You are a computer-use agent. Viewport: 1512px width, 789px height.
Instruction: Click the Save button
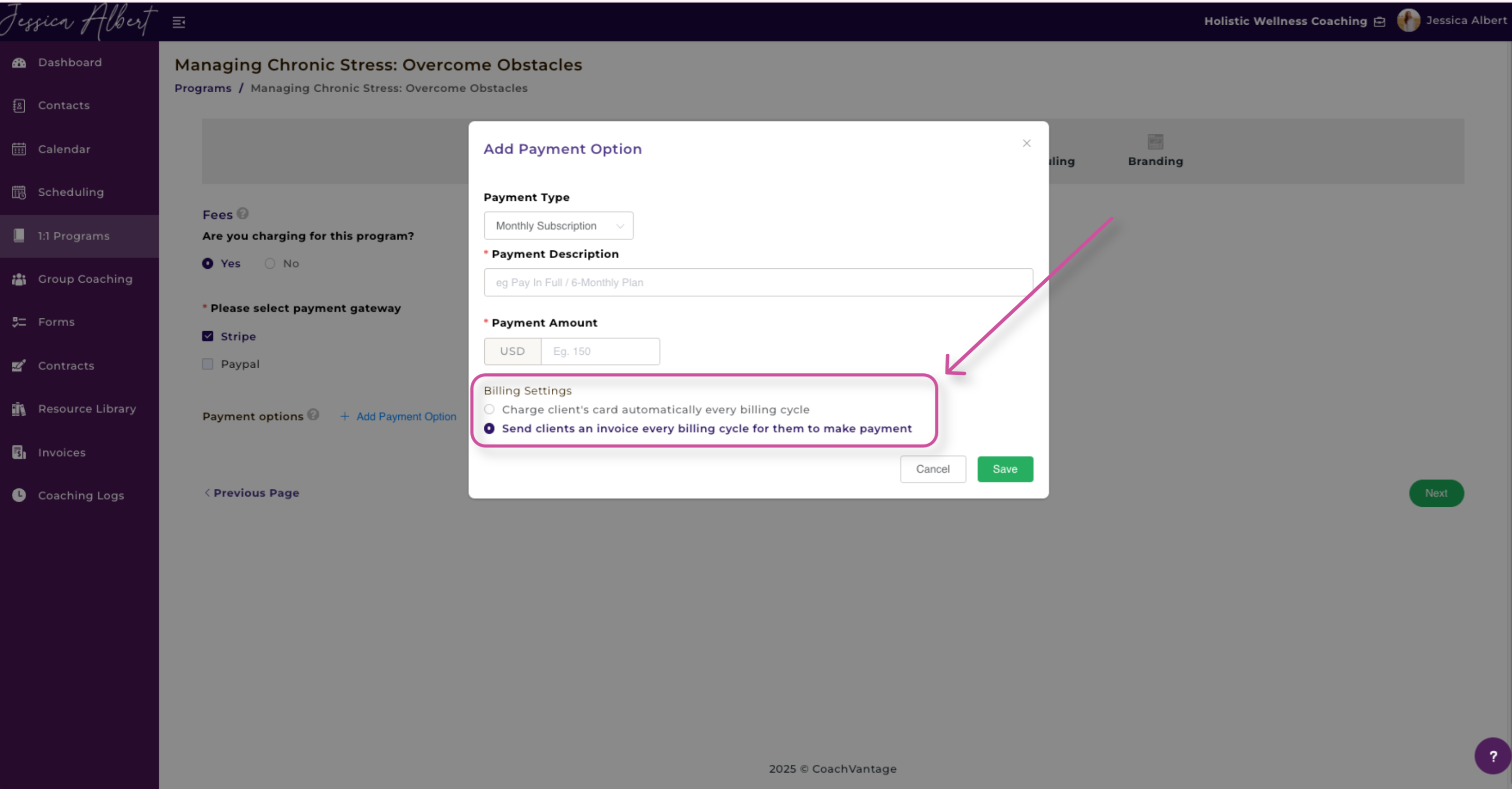1005,469
